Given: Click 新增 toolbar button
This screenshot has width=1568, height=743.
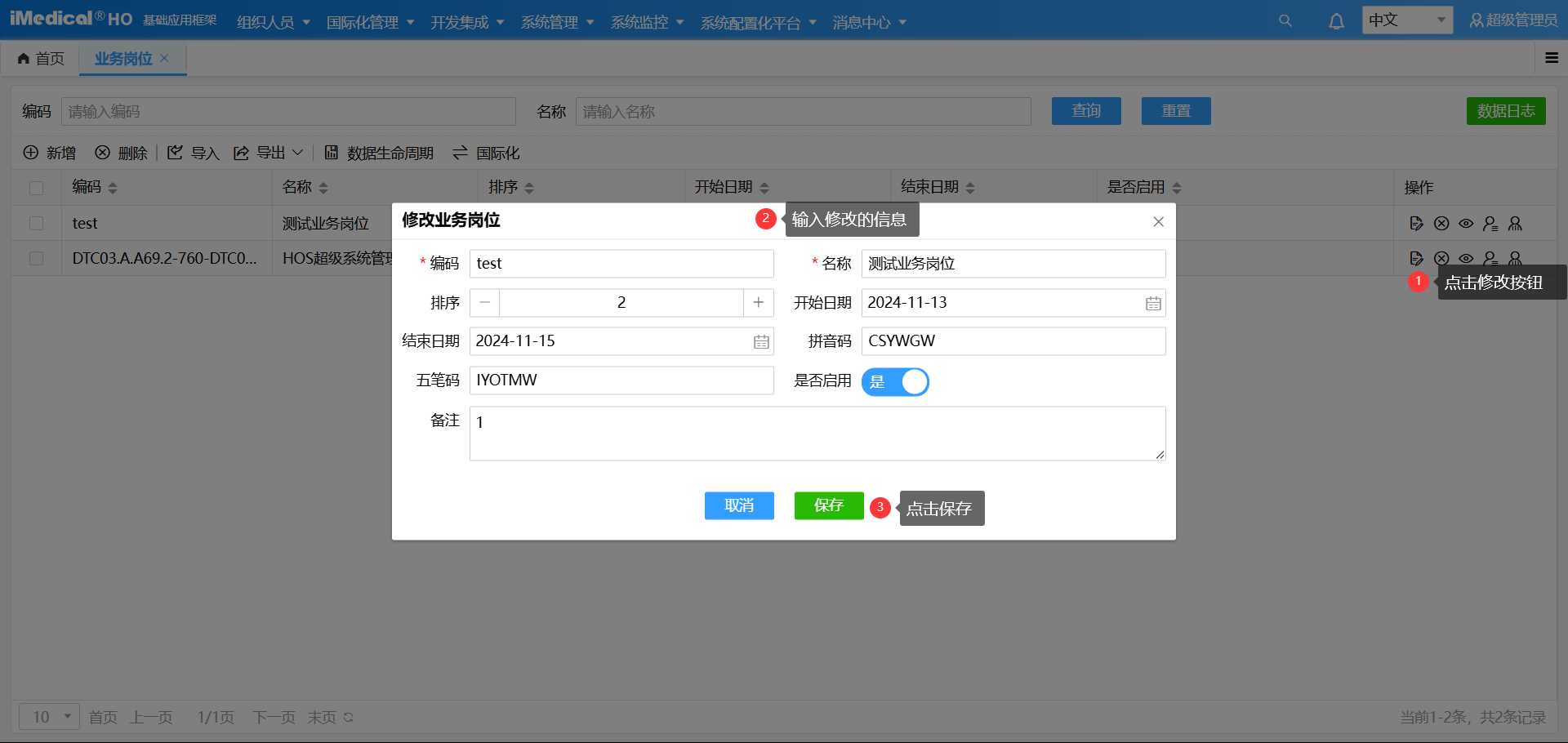Looking at the screenshot, I should 50,153.
